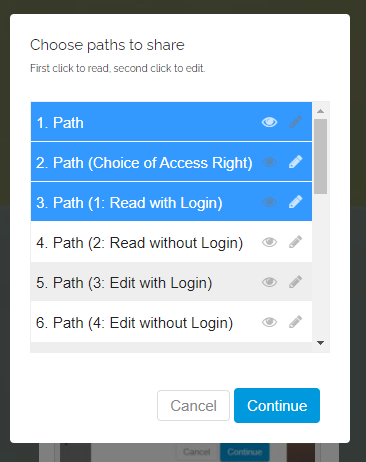Click the scroll up arrow of paths list
This screenshot has height=462, width=366.
click(321, 111)
